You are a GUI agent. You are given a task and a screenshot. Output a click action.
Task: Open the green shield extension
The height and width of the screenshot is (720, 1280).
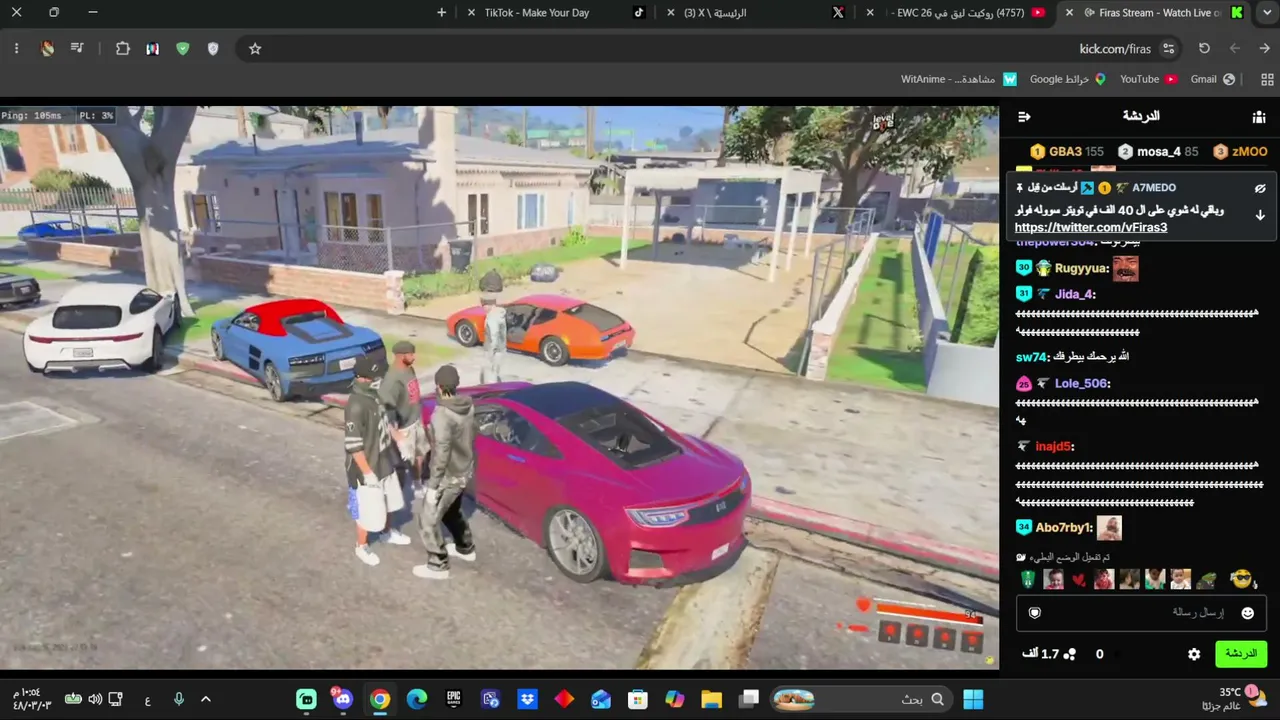tap(182, 48)
